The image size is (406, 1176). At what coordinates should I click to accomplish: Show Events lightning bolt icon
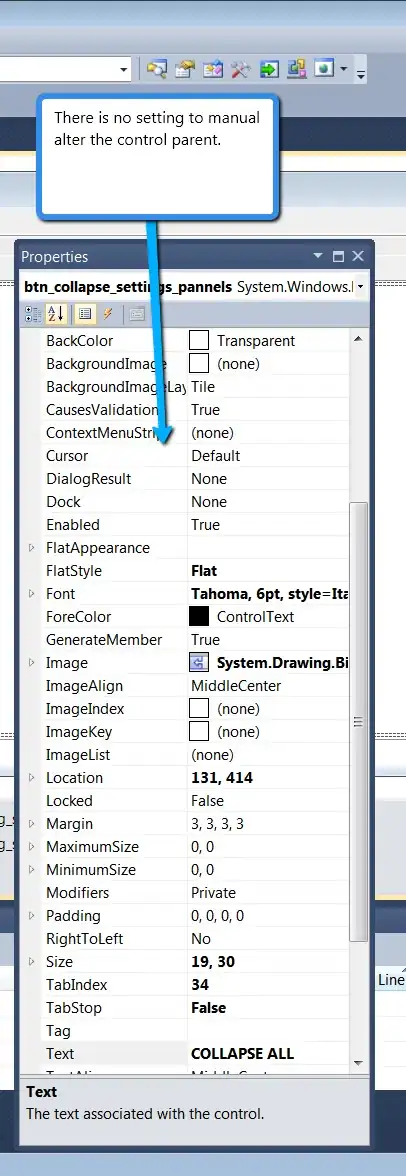108,314
